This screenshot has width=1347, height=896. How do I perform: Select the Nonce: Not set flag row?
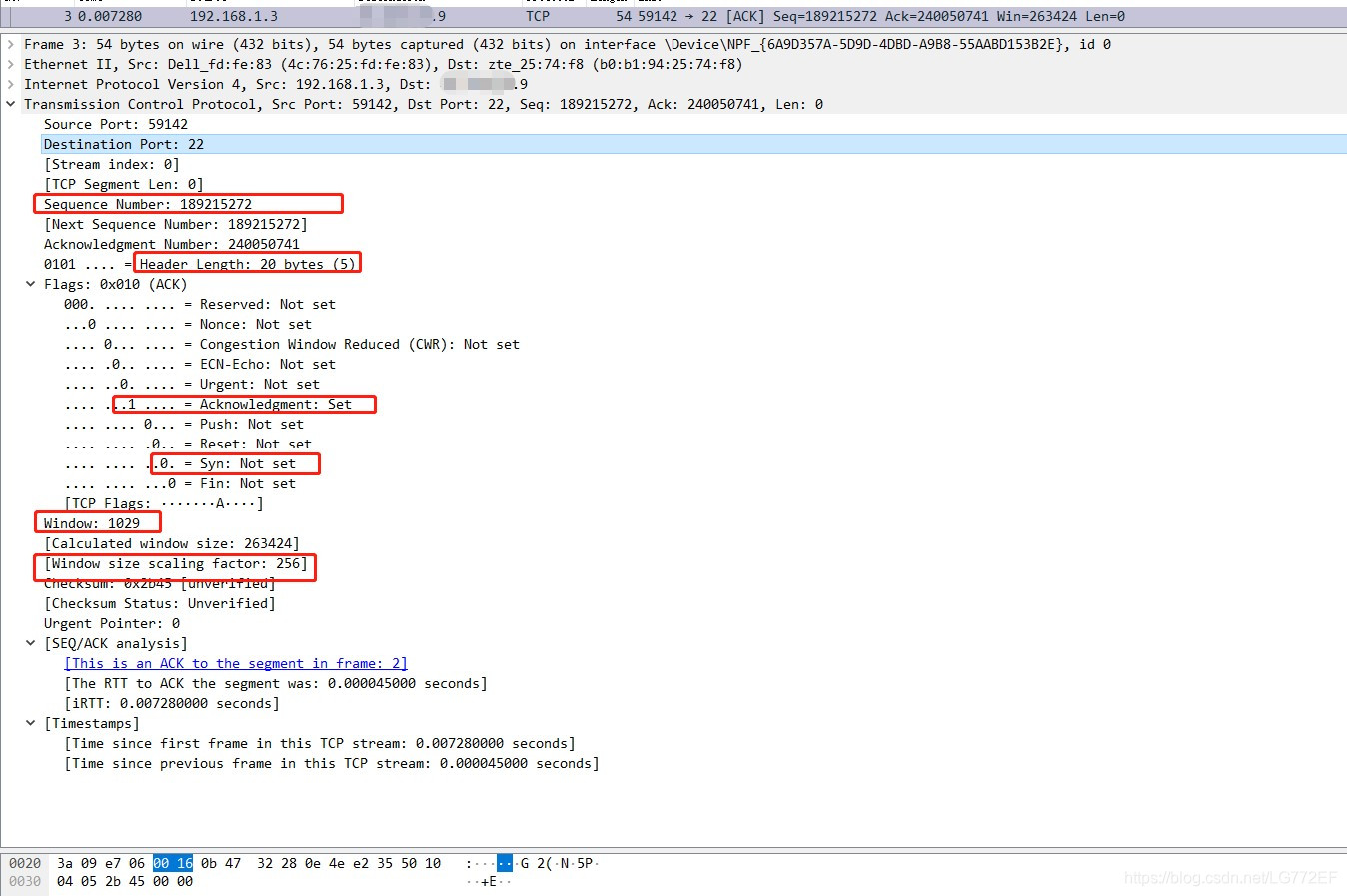coord(188,324)
